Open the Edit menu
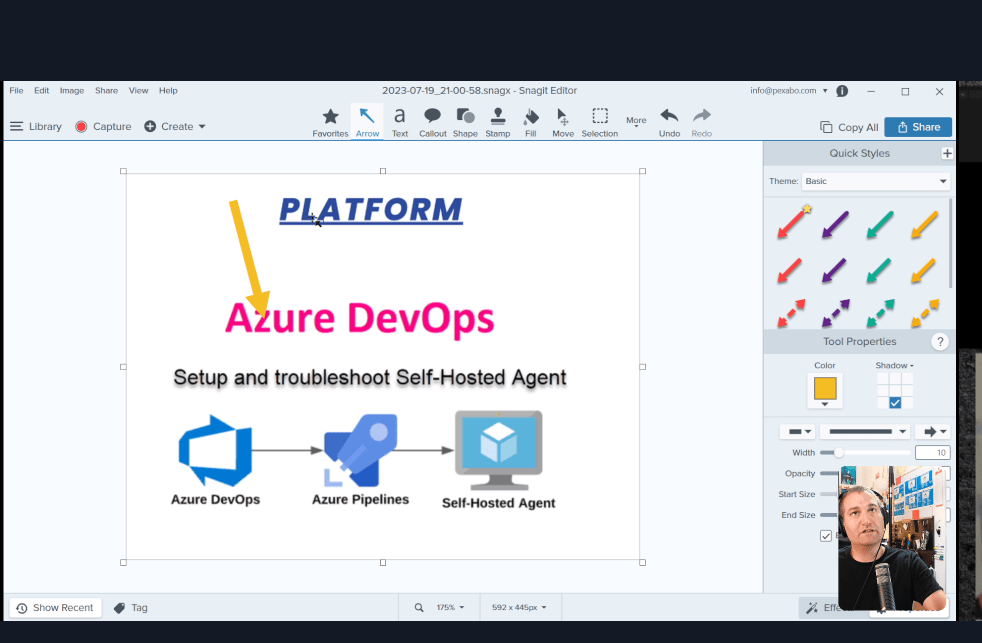This screenshot has width=982, height=643. click(41, 91)
